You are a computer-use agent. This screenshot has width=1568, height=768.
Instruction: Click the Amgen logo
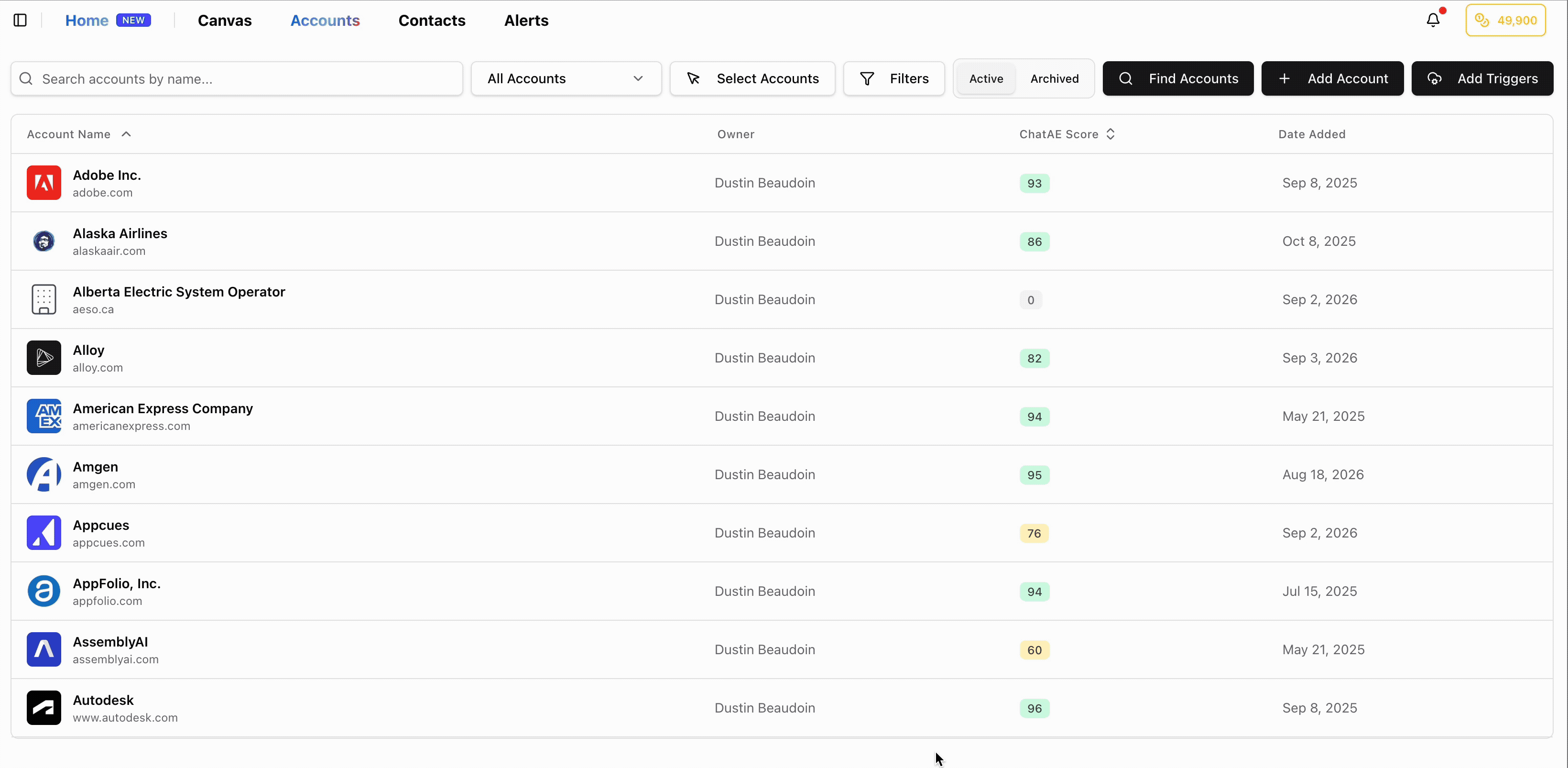[44, 474]
